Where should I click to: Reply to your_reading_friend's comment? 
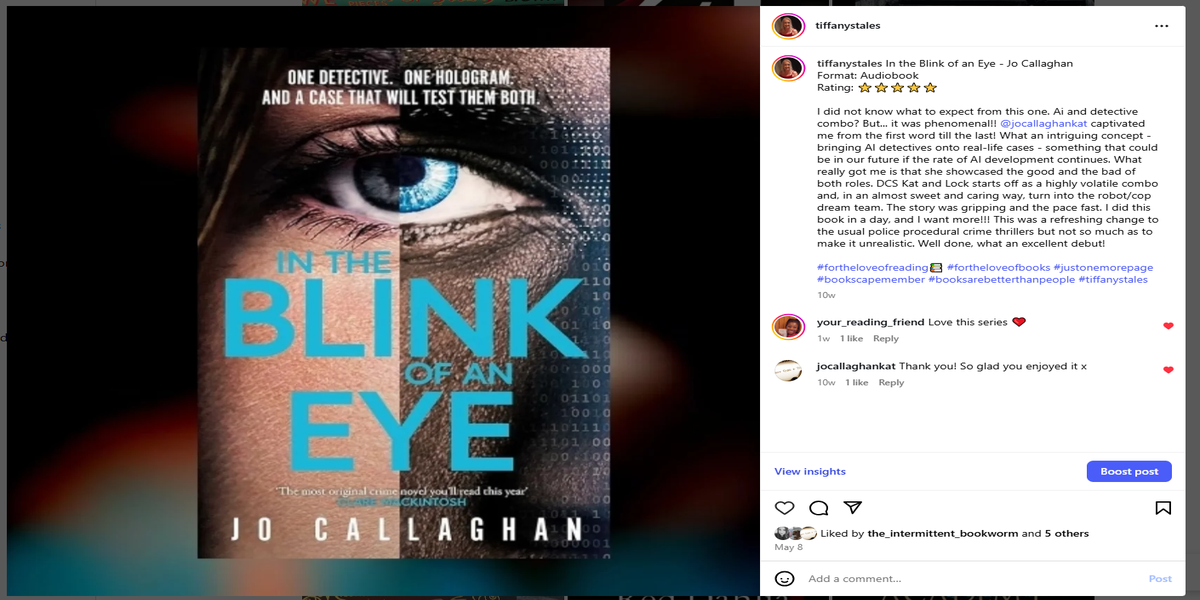(886, 339)
